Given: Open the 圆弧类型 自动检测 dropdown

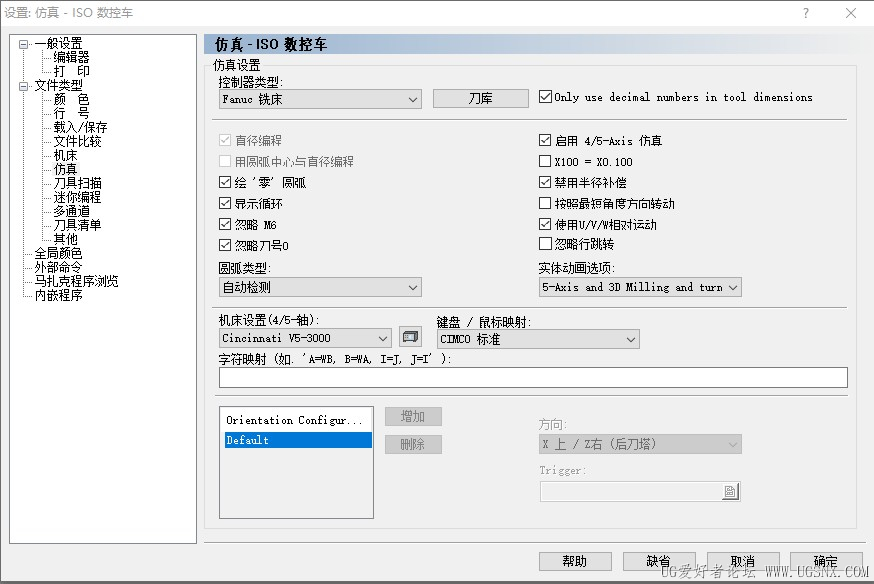Looking at the screenshot, I should coord(415,287).
